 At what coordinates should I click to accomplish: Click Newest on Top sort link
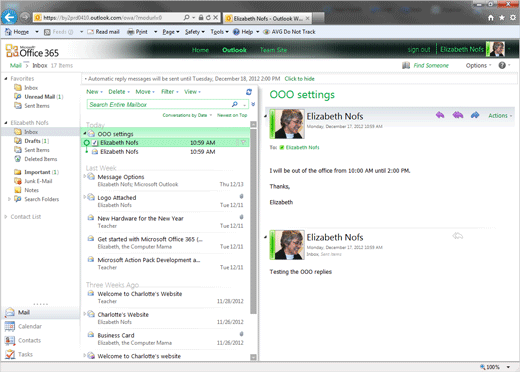232,115
